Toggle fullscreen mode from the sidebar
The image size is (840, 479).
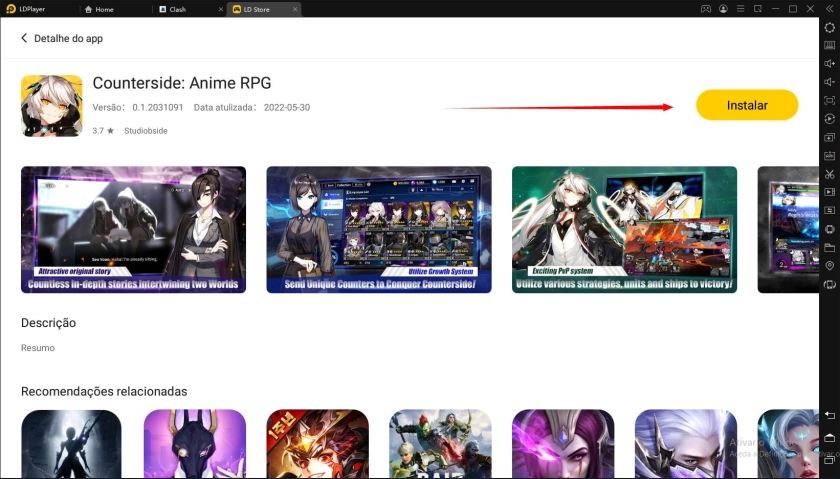(829, 100)
